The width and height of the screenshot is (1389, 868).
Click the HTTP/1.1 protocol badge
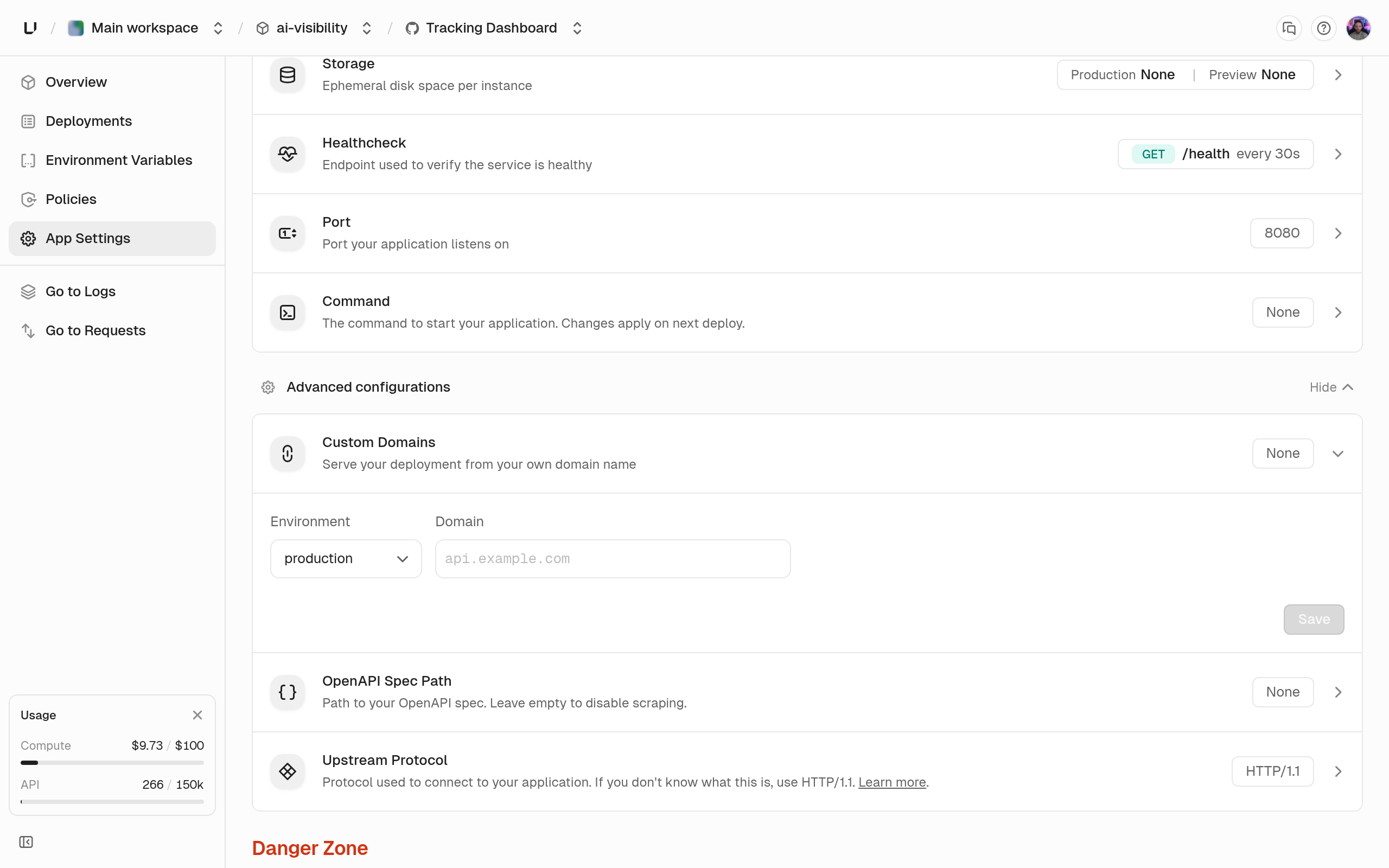(1272, 771)
